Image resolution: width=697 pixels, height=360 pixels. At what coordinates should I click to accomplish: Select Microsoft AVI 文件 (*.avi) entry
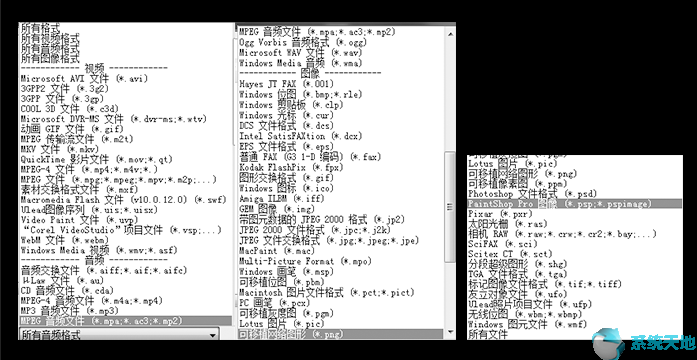[84, 78]
